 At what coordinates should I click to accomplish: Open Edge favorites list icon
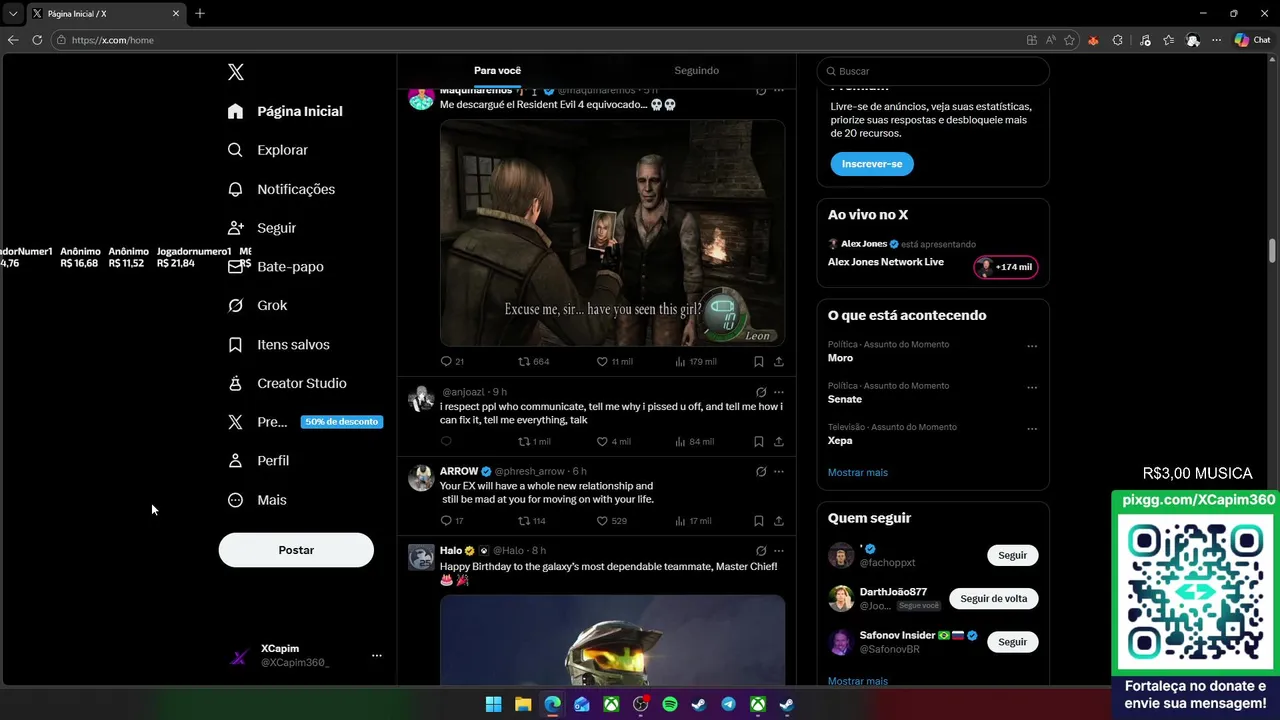pyautogui.click(x=1168, y=40)
